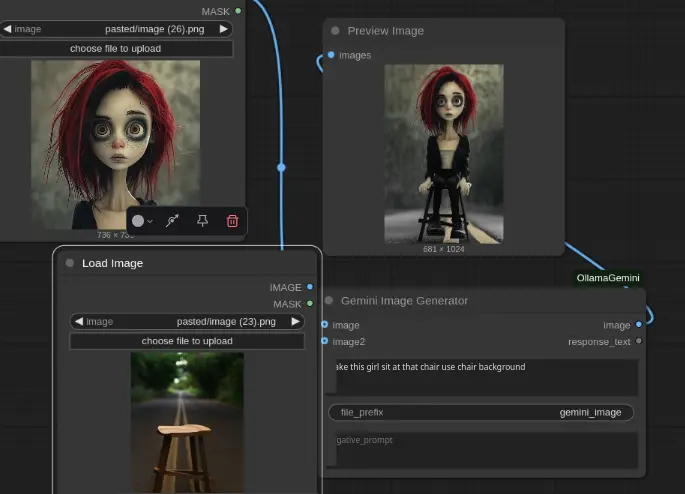
Task: Click the image2 input socket on Gemini node
Action: (325, 341)
